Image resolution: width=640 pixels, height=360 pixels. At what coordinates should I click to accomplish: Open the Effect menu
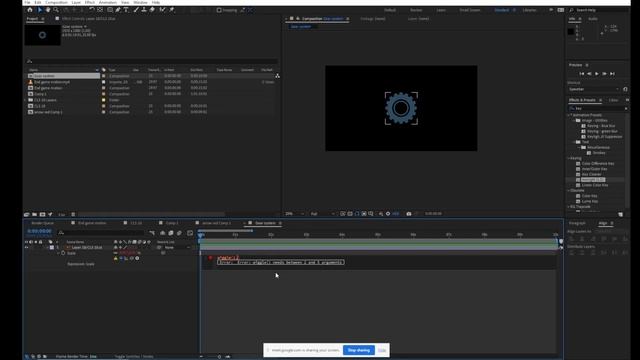[x=90, y=2]
